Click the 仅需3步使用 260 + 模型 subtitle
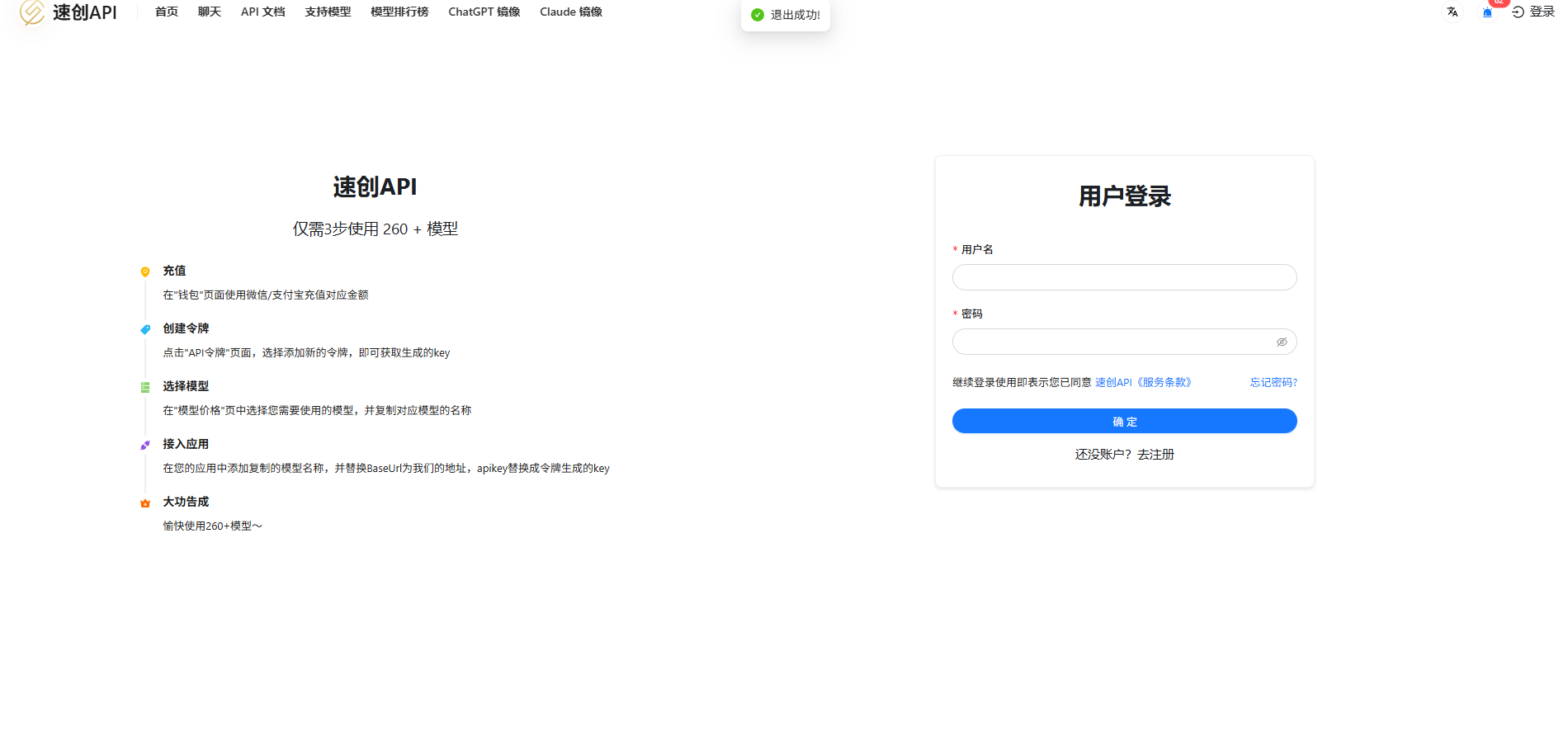Viewport: 1568px width, 741px height. click(x=375, y=229)
